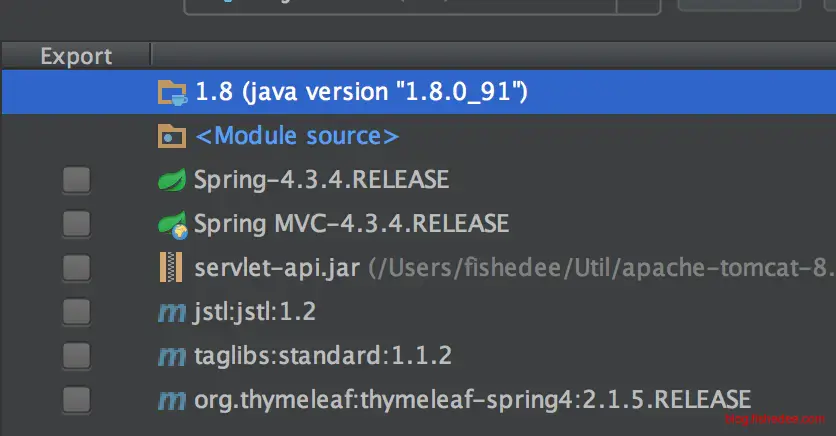
Task: Click the Spring-4.3.4.RELEASE green leaf icon
Action: 173,180
